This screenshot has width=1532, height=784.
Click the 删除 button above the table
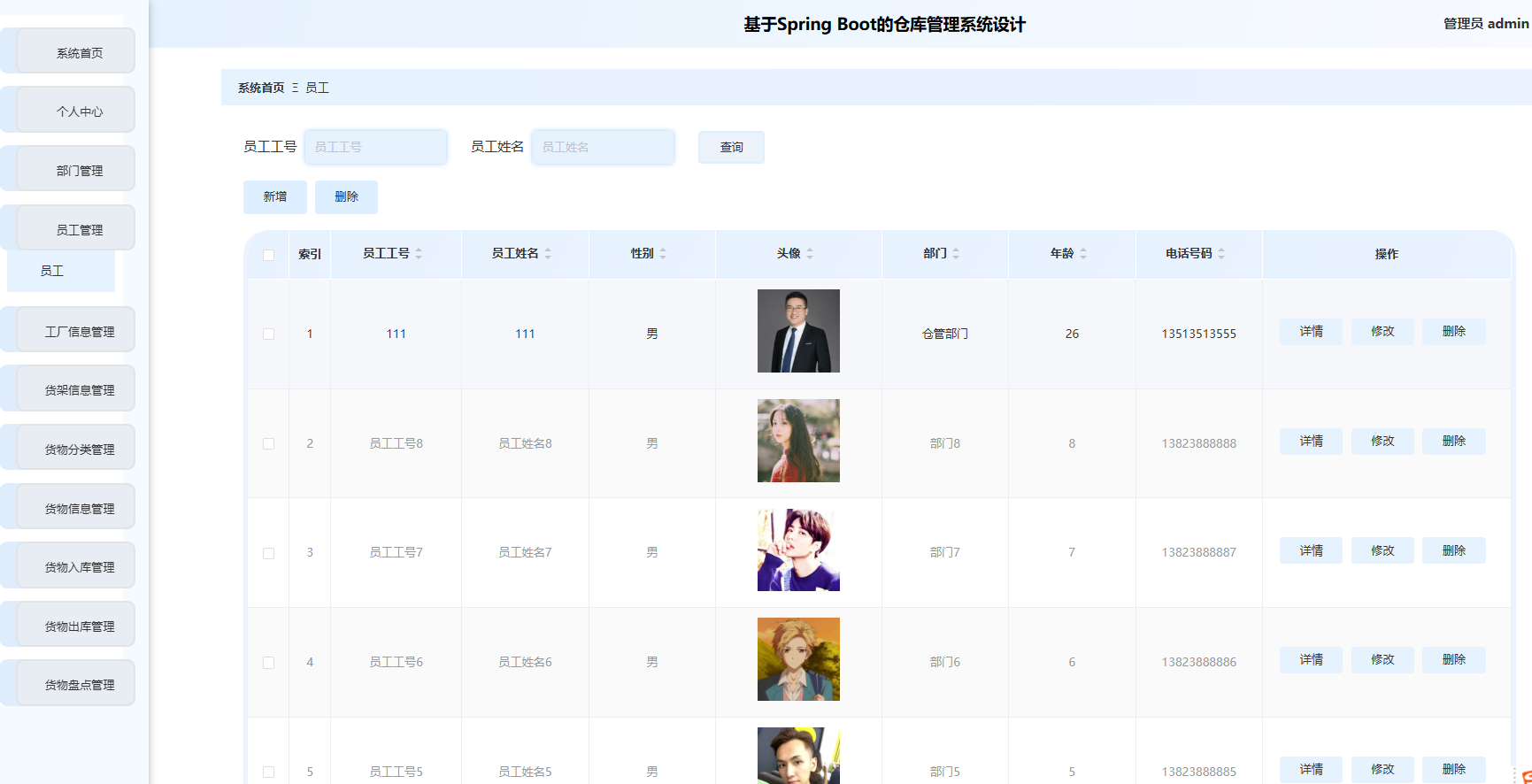tap(346, 196)
